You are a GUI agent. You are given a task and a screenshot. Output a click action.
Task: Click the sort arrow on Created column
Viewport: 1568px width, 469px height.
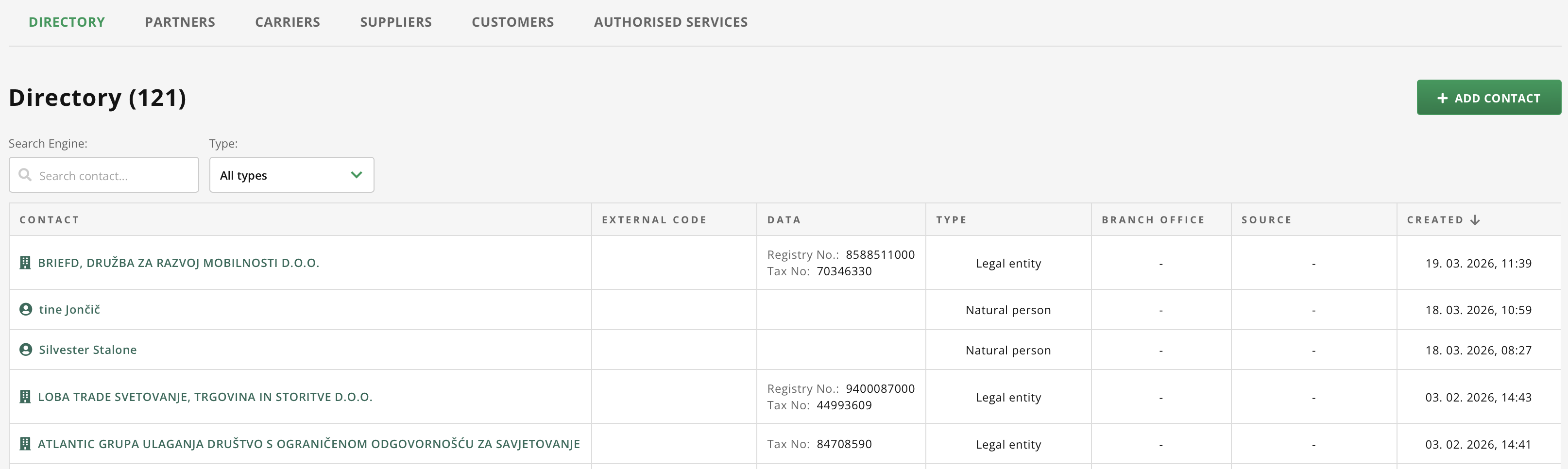[1475, 220]
